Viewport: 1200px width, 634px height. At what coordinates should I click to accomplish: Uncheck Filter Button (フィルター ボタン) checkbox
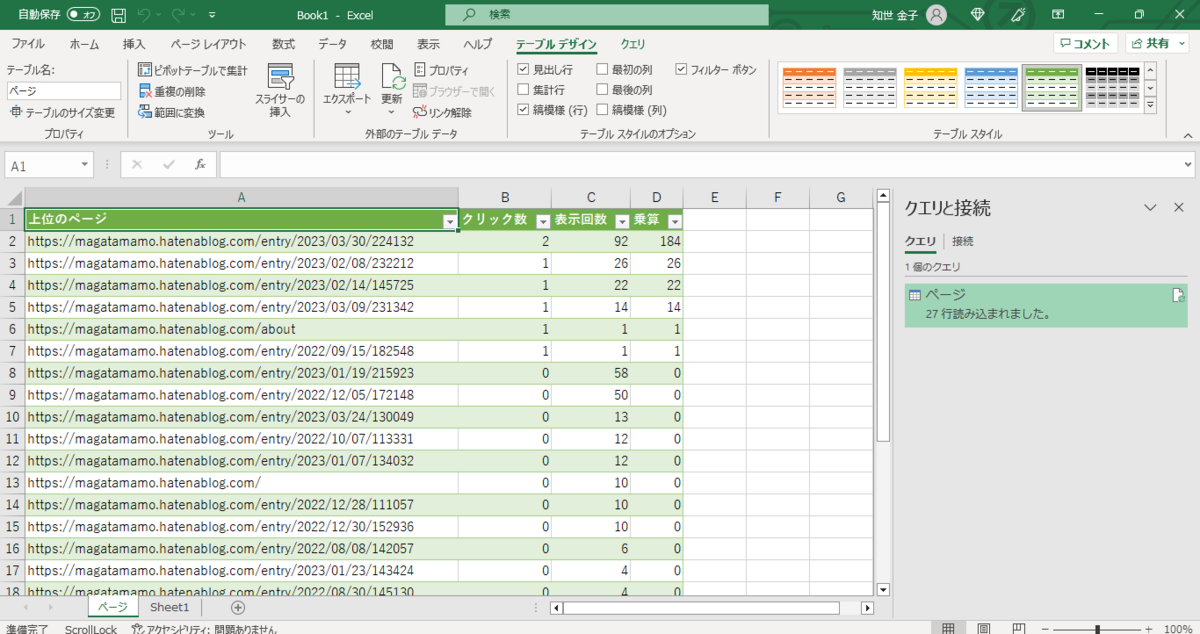pyautogui.click(x=681, y=70)
